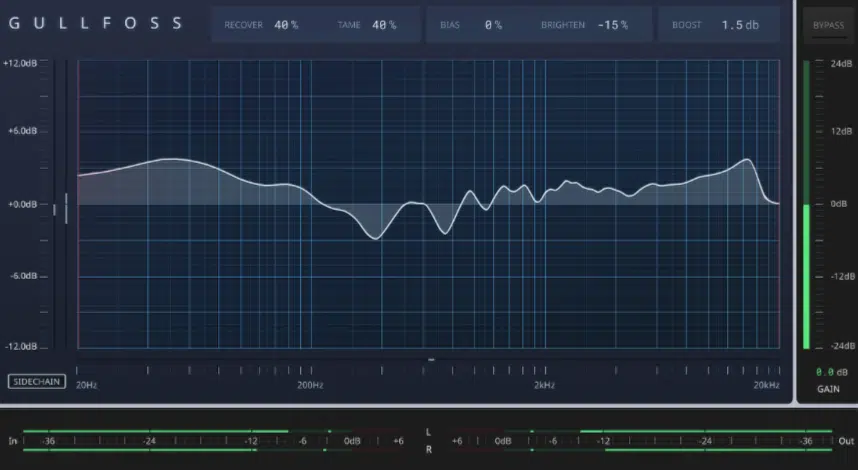Click the +12.0dB scale label
The width and height of the screenshot is (858, 470).
tap(20, 63)
